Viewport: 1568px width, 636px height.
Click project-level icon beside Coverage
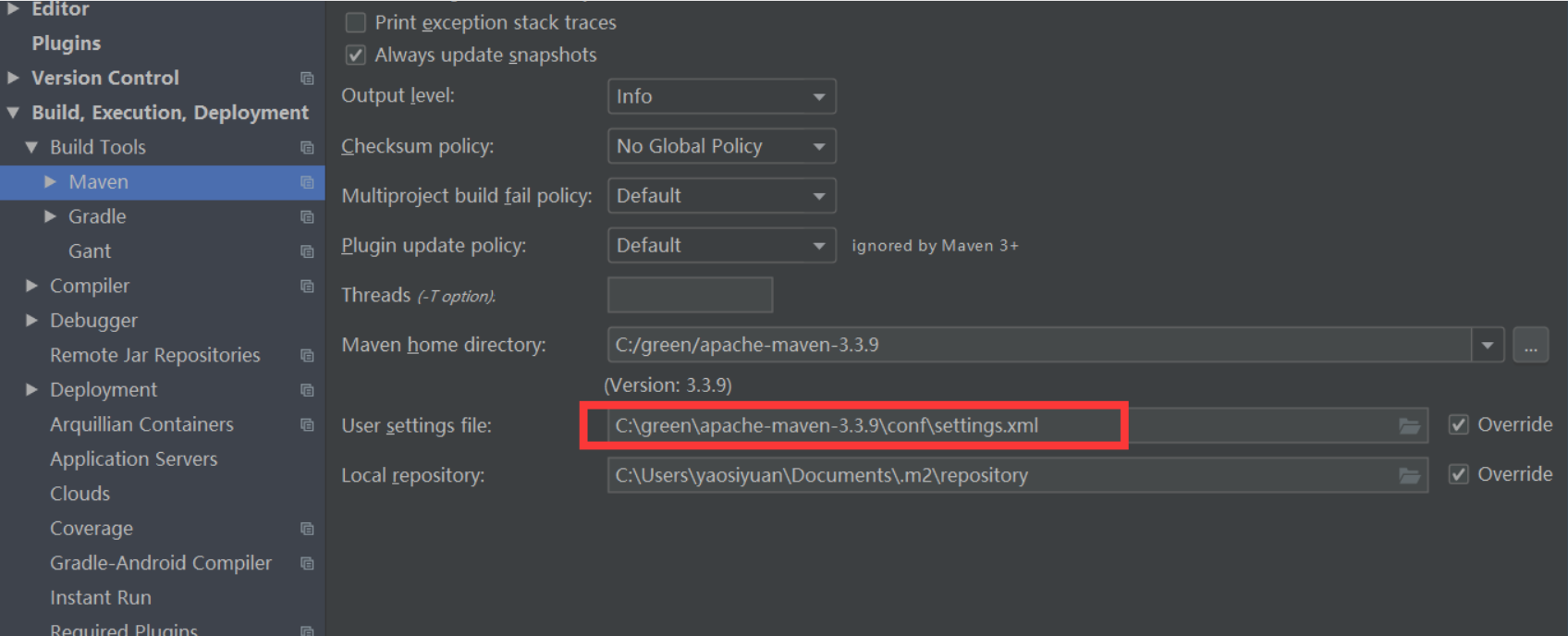click(x=307, y=529)
